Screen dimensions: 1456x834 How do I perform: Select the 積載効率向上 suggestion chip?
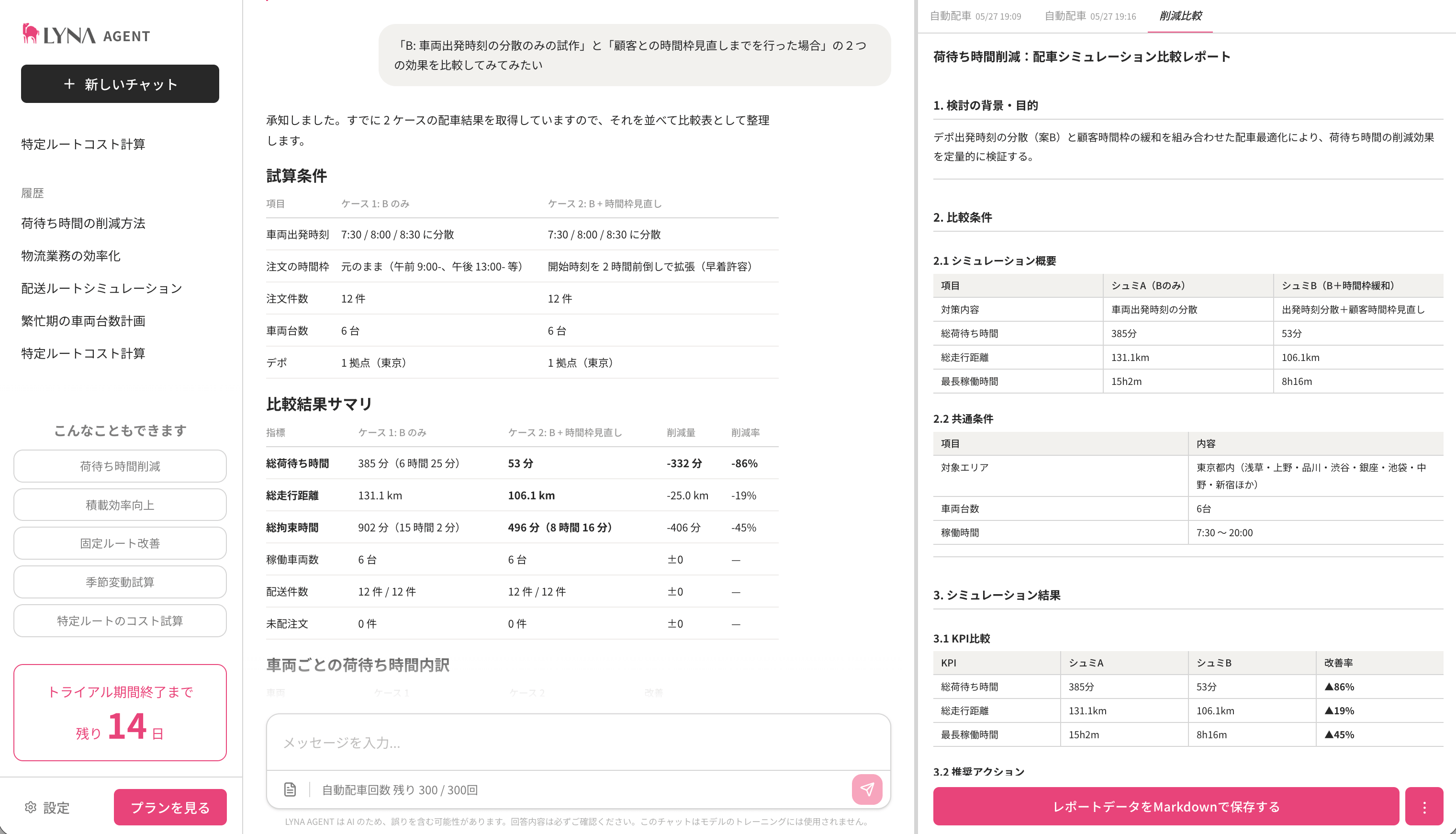pyautogui.click(x=120, y=505)
